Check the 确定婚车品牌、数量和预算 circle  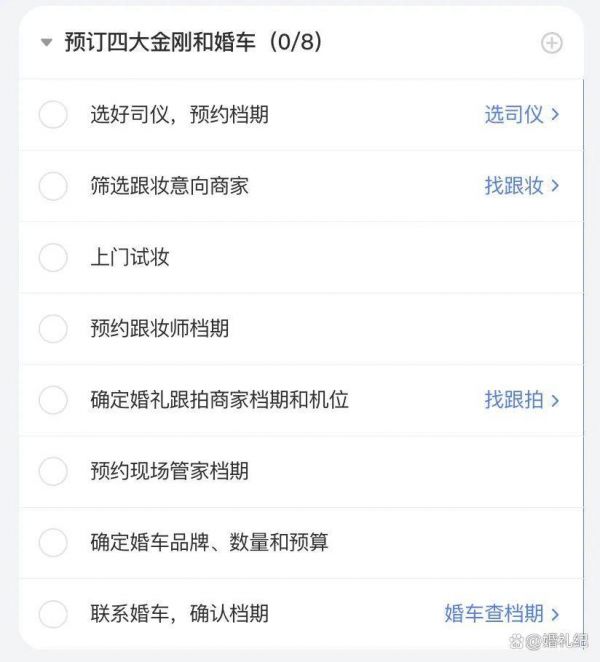(x=53, y=543)
